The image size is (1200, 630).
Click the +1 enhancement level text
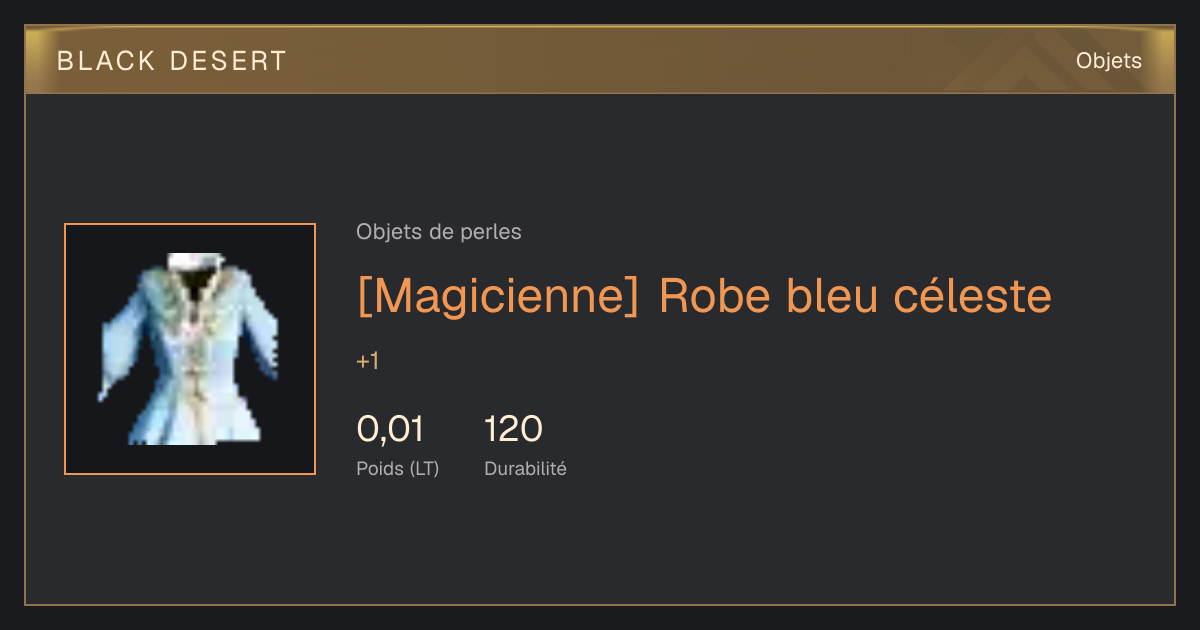pyautogui.click(x=367, y=361)
